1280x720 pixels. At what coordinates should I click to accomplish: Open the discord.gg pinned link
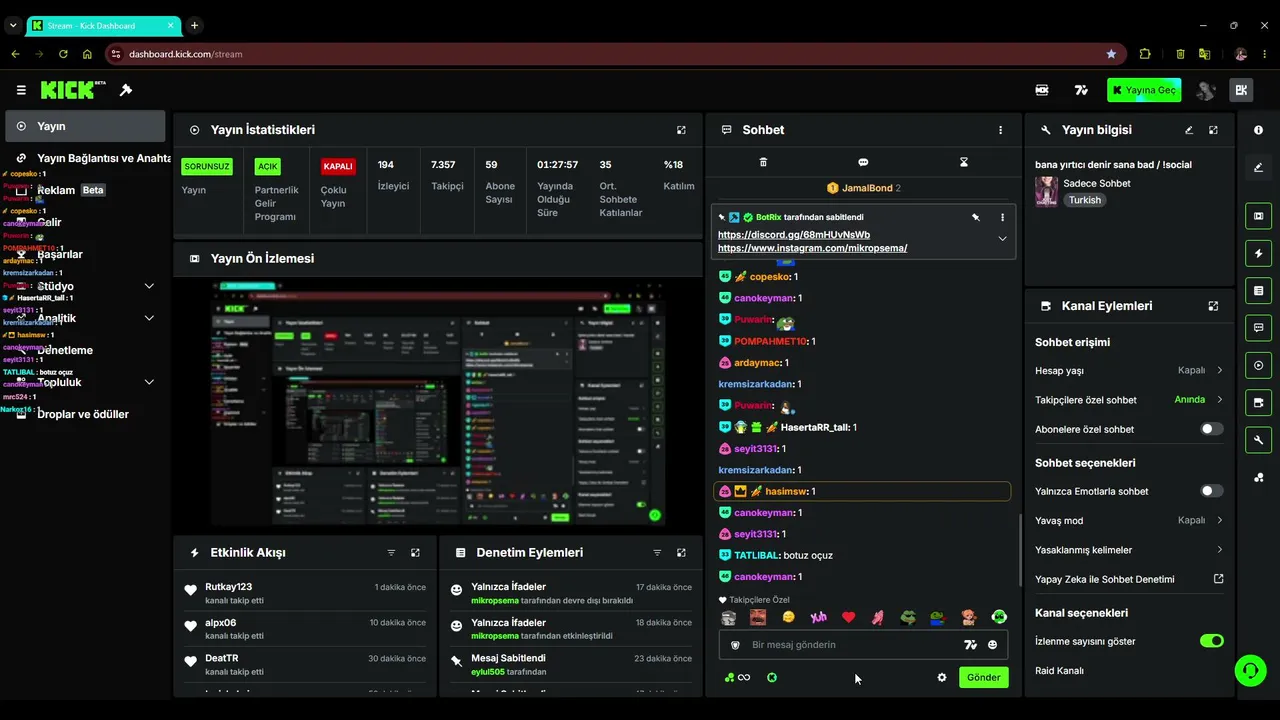point(794,235)
